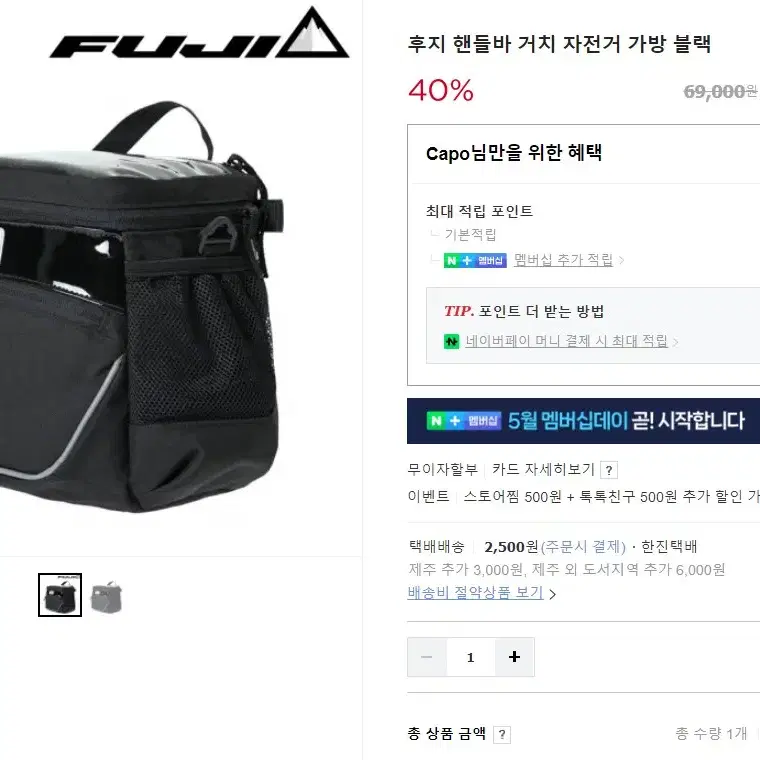Expand arrow next to 배송비 절약상품 보기

point(552,594)
